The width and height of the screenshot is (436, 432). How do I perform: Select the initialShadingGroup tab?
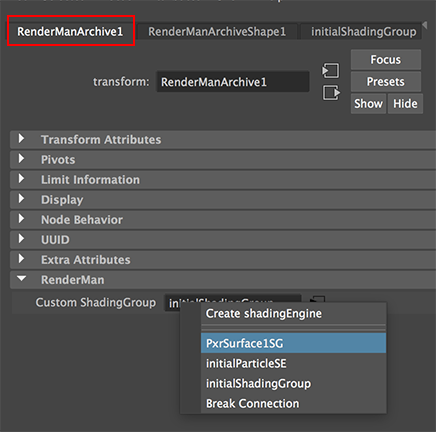[x=361, y=32]
